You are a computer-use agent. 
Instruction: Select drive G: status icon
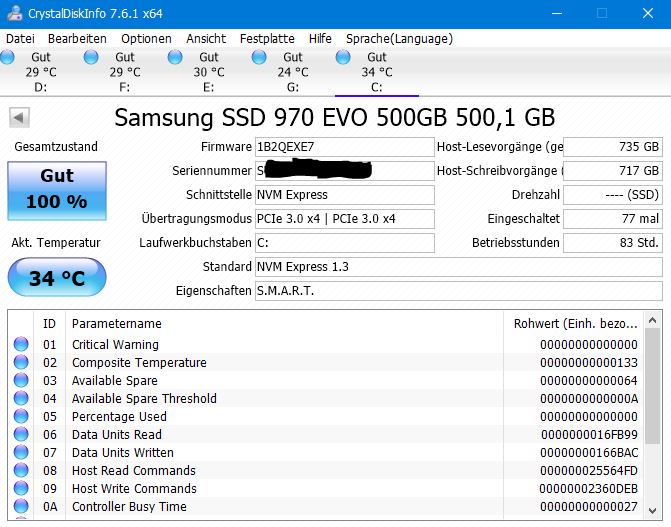(x=258, y=57)
